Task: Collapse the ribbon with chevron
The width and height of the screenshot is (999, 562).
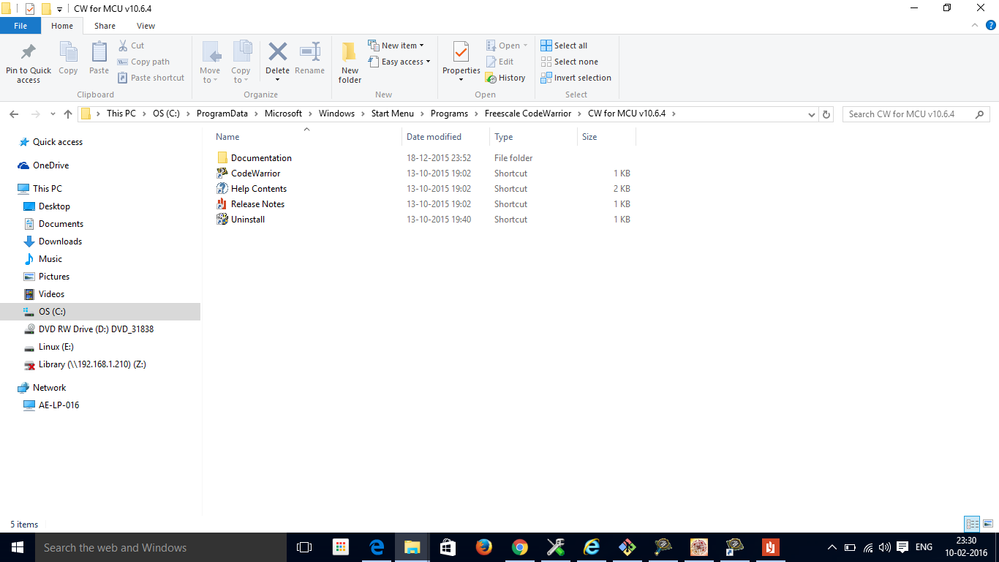Action: (x=975, y=25)
